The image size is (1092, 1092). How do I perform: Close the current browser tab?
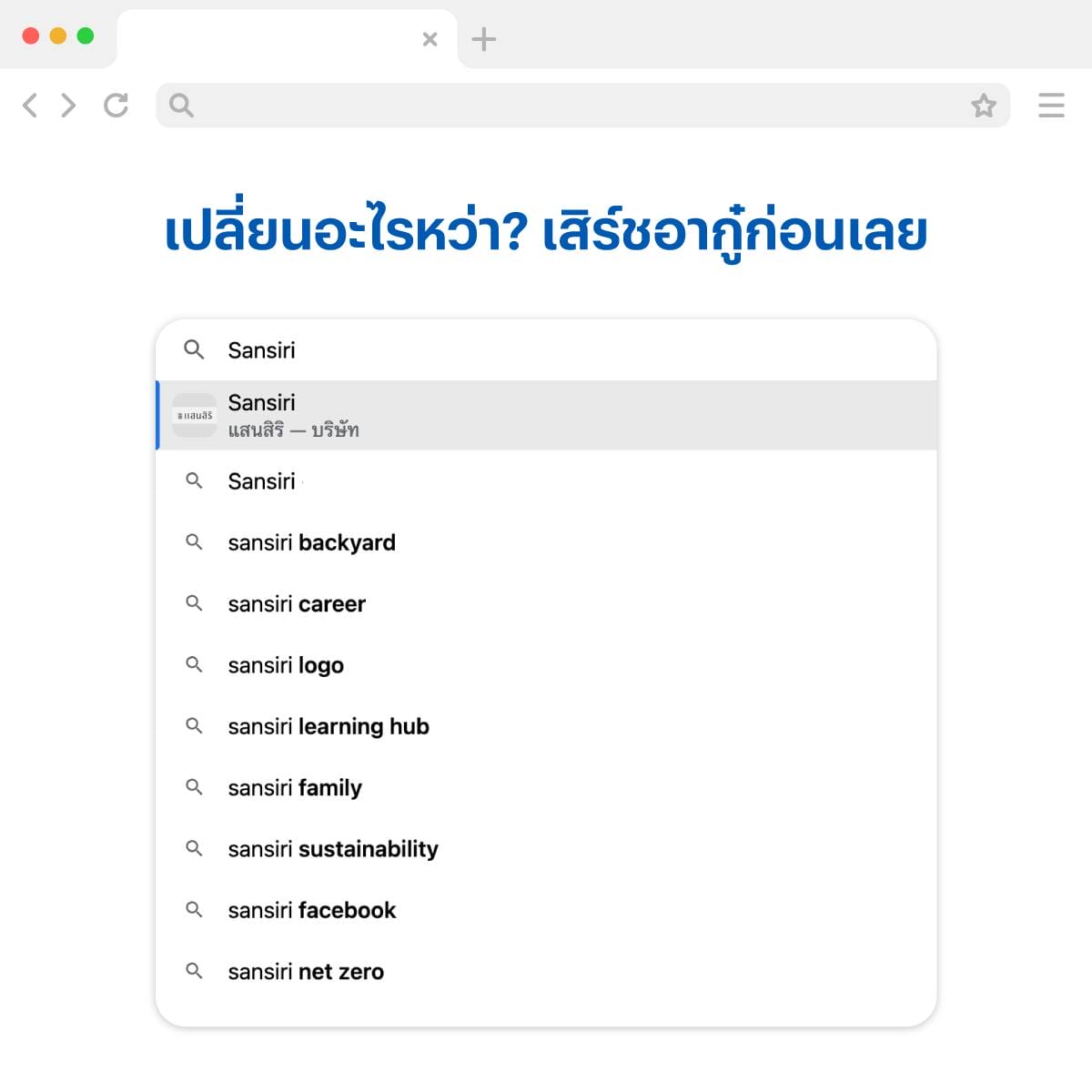[429, 38]
